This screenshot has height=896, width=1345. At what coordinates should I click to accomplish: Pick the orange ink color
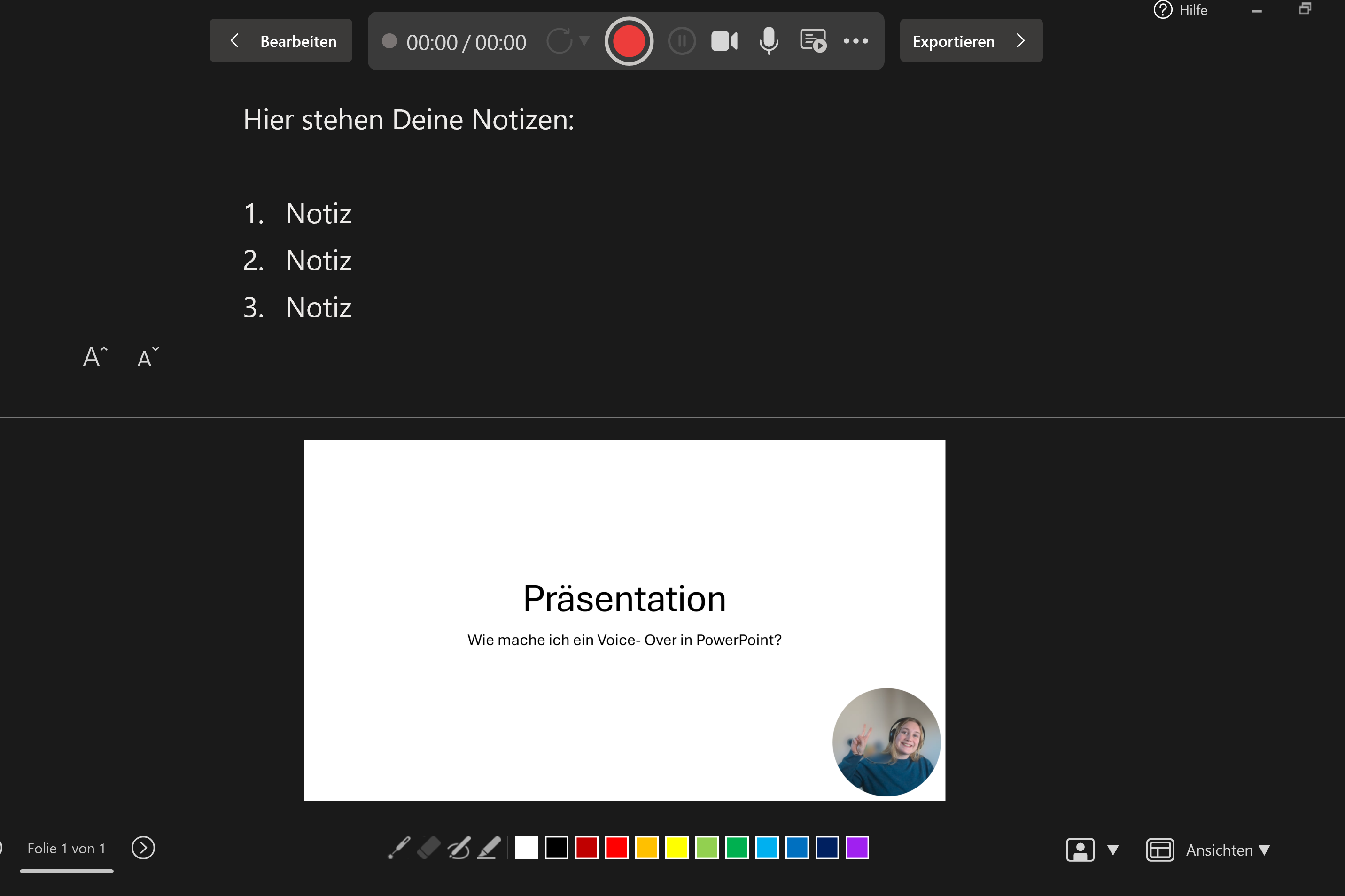(646, 848)
